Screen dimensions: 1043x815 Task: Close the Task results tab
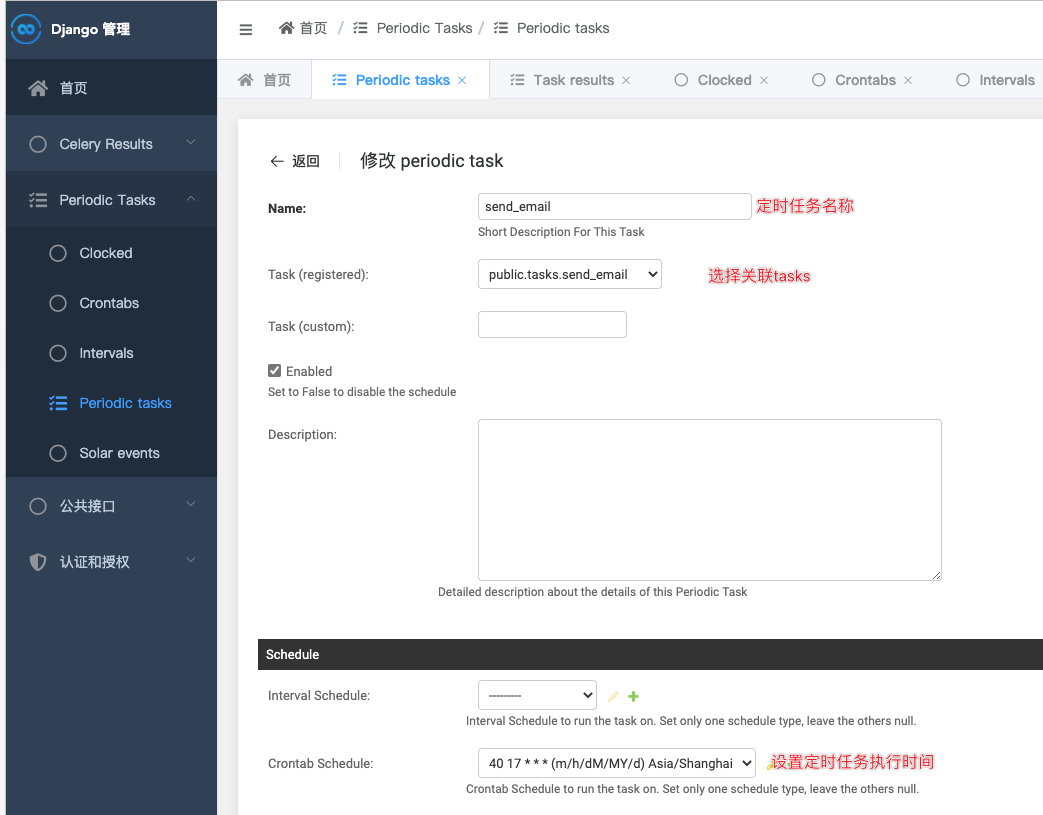[626, 81]
